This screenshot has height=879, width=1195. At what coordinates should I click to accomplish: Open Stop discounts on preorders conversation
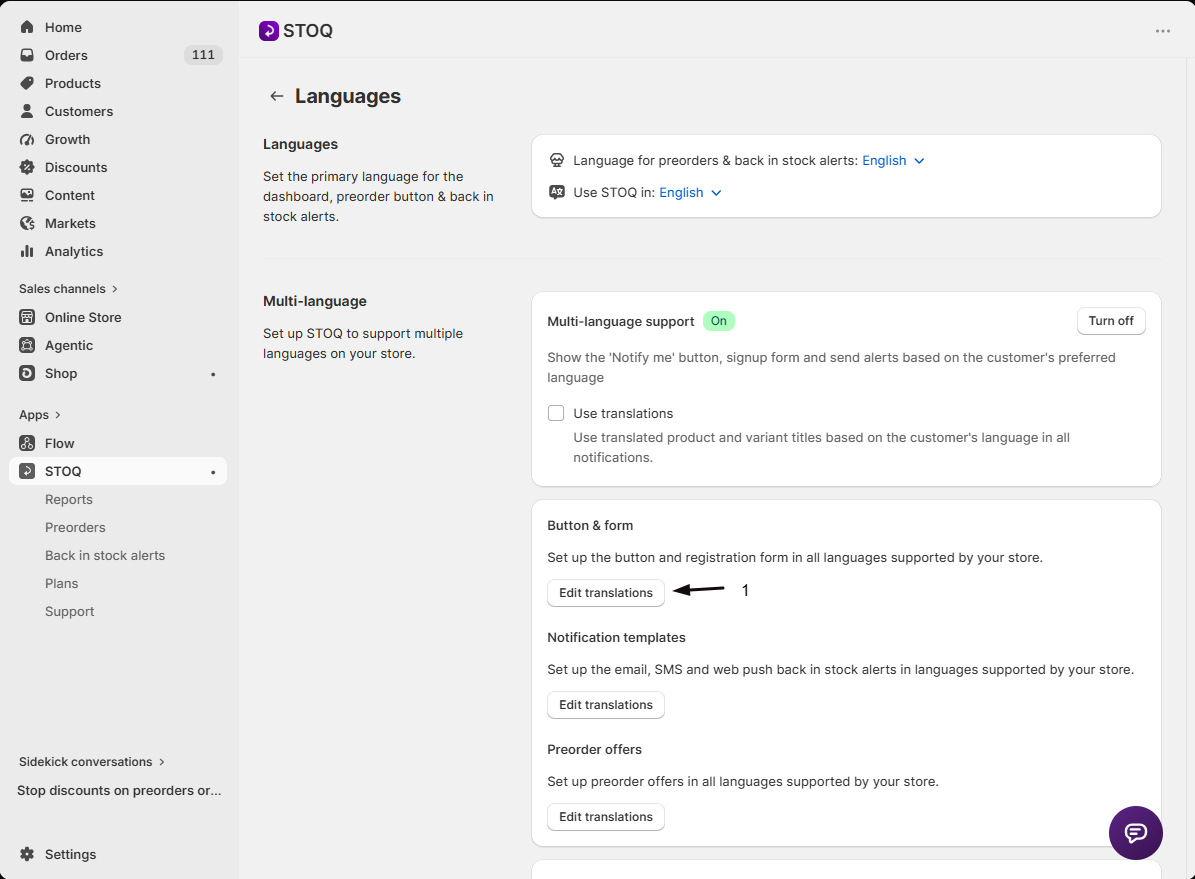click(119, 791)
